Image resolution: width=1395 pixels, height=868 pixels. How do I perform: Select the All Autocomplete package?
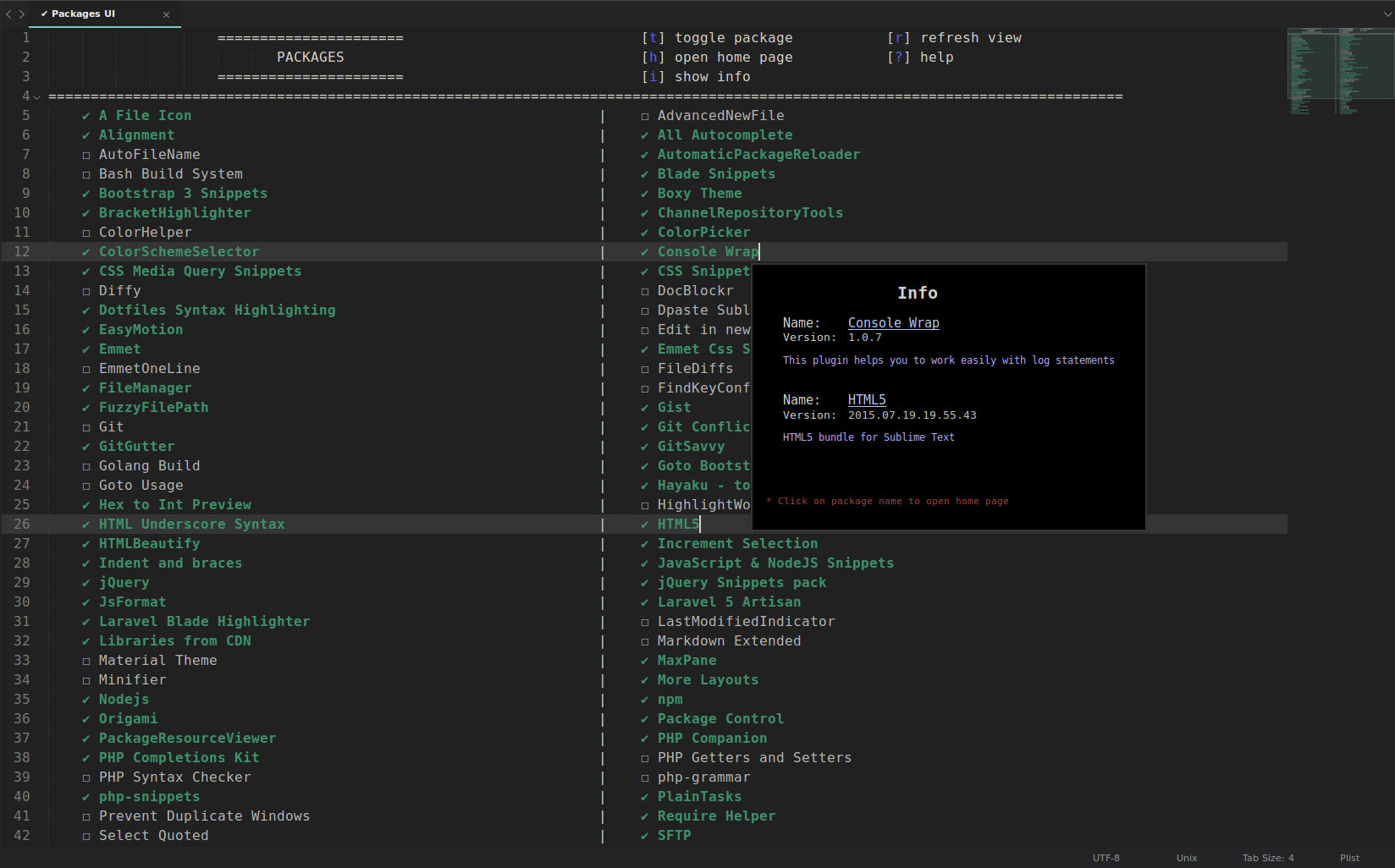(725, 135)
